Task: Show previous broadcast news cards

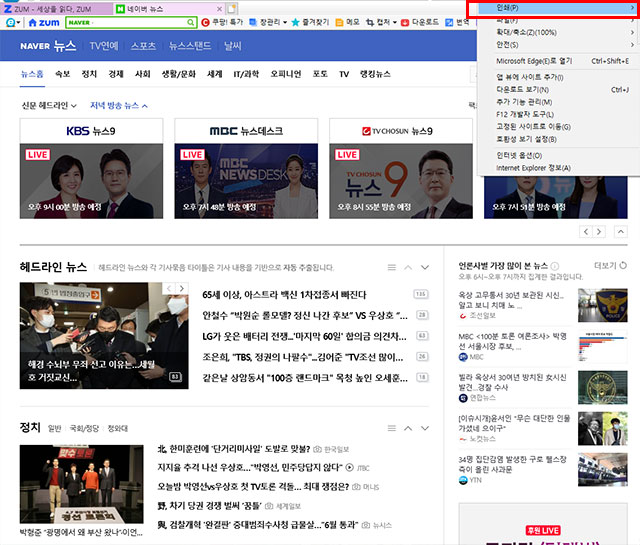Action: click(586, 231)
